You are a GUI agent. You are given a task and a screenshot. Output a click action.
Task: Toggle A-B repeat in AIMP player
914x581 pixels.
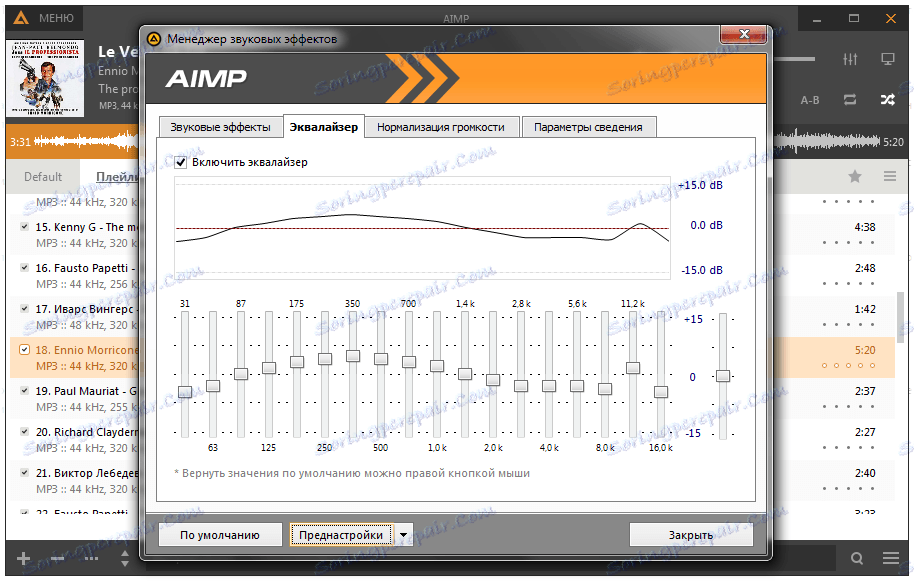coord(810,100)
